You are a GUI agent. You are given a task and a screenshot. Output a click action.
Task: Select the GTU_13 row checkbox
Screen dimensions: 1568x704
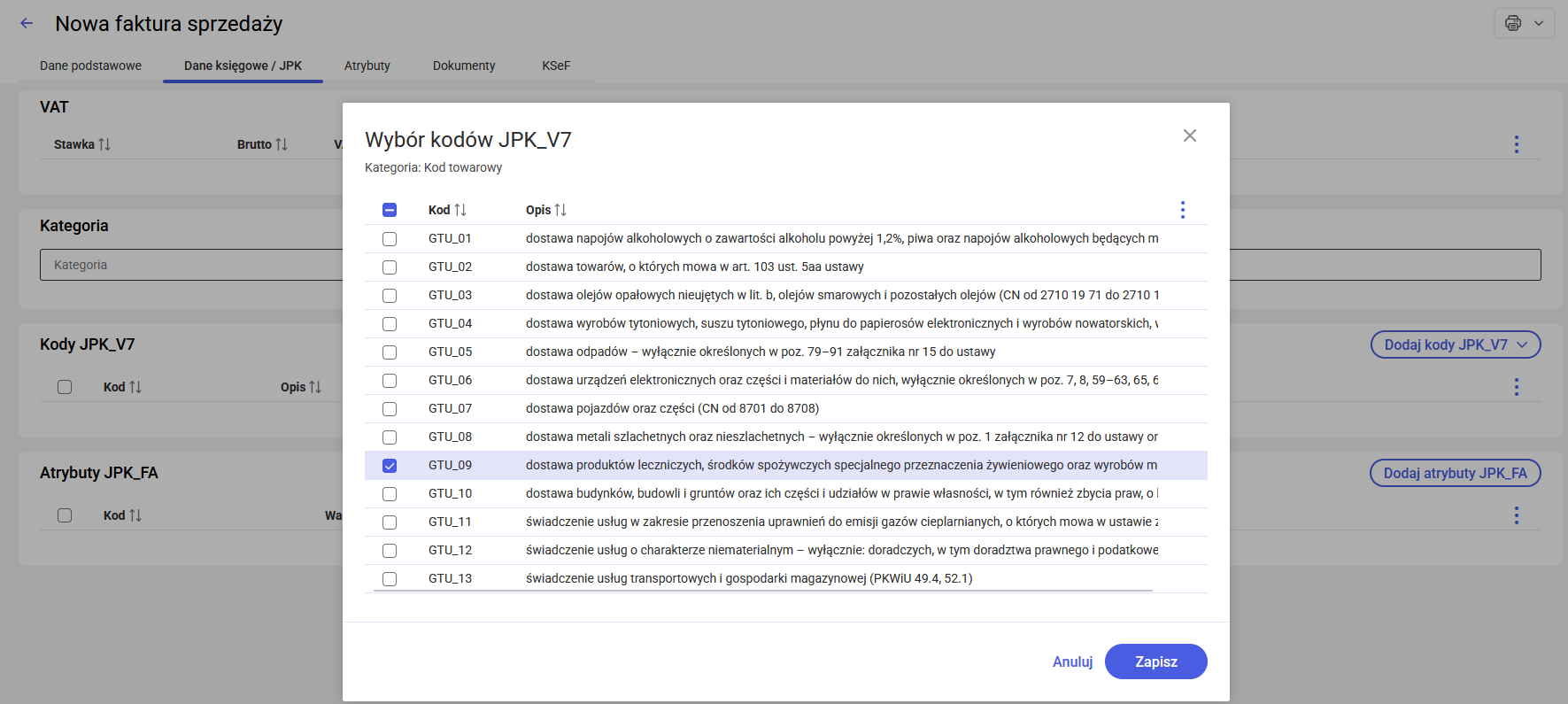click(390, 579)
